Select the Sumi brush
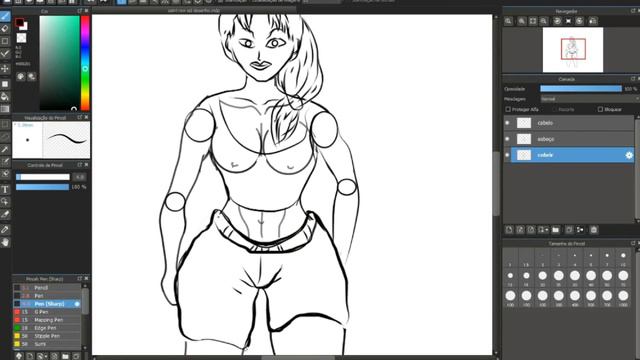 coord(47,344)
